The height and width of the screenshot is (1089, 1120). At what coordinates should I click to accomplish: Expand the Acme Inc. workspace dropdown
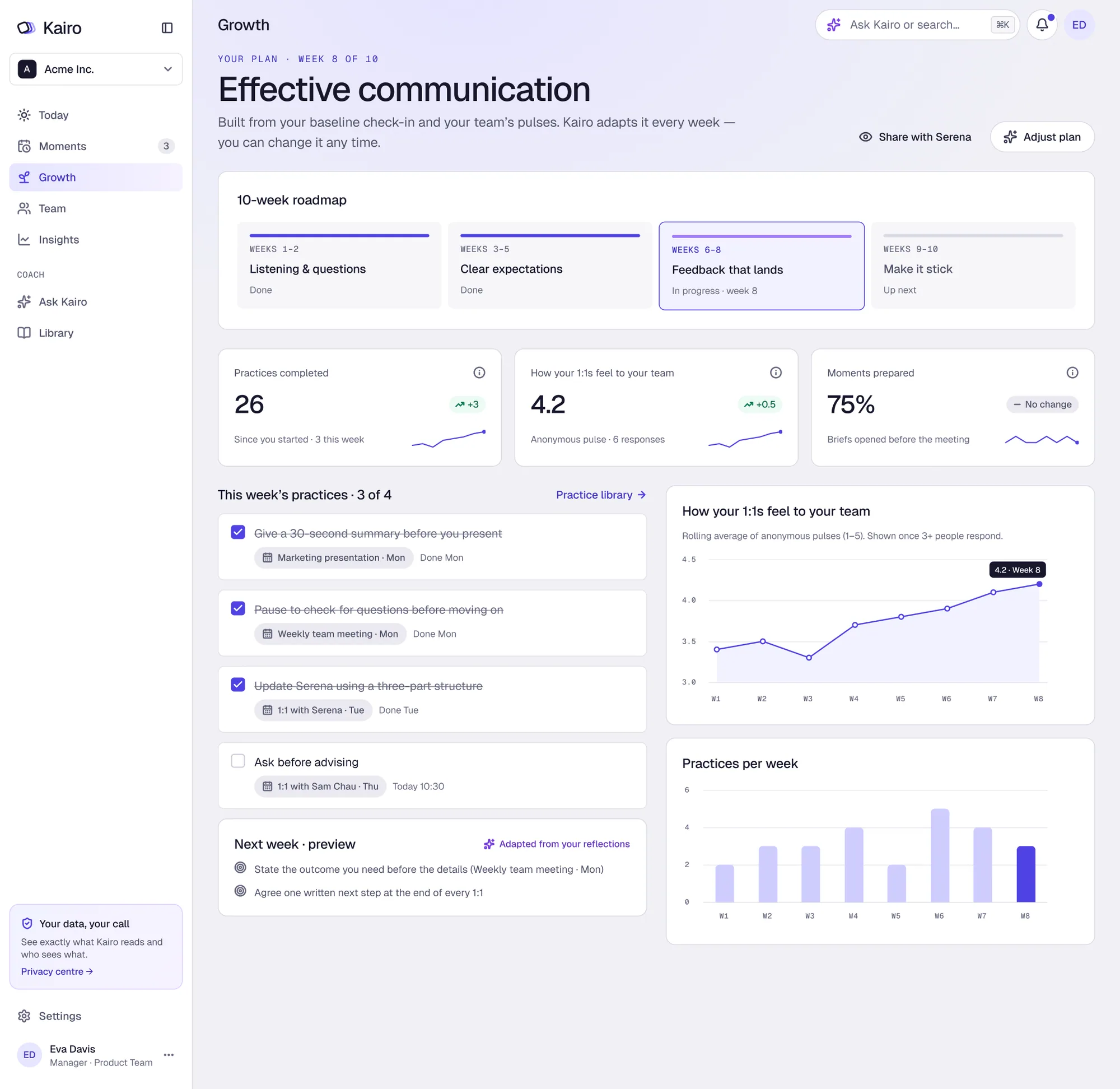tap(96, 69)
